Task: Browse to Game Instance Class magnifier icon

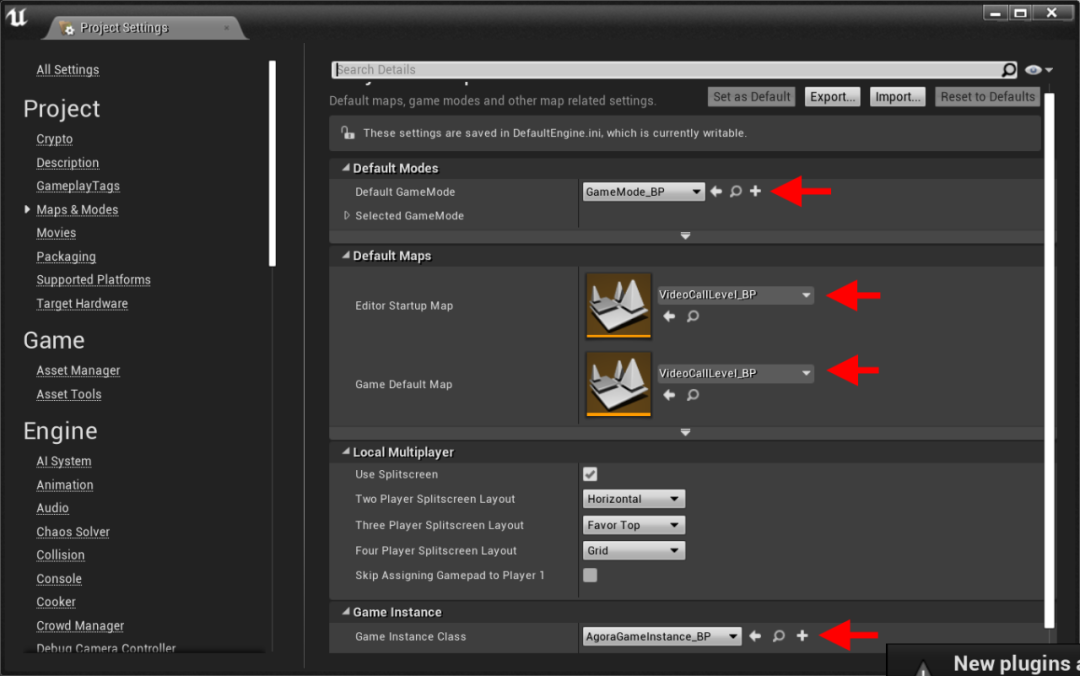Action: (x=779, y=636)
